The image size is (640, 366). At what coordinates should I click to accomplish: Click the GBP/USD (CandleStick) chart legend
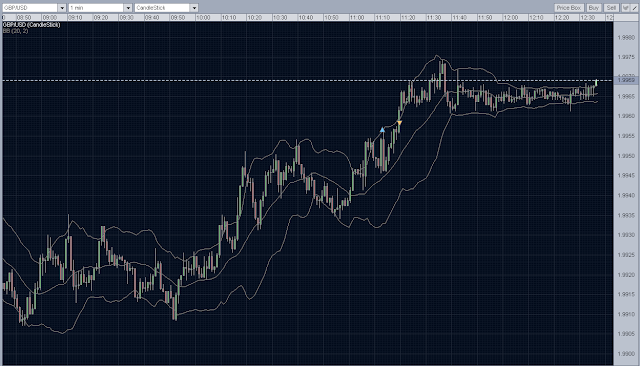pyautogui.click(x=31, y=25)
